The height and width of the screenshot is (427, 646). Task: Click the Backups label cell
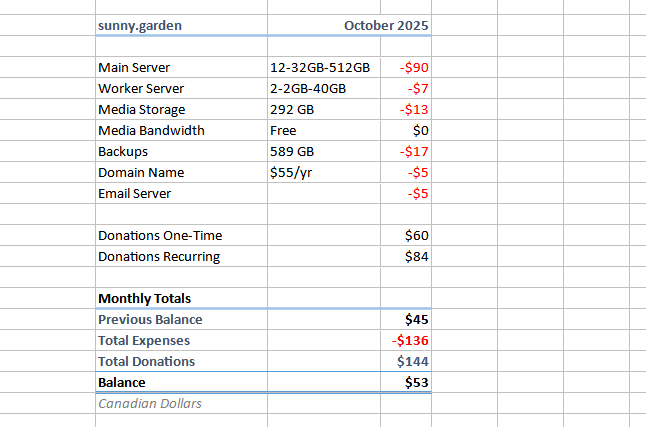pyautogui.click(x=181, y=152)
